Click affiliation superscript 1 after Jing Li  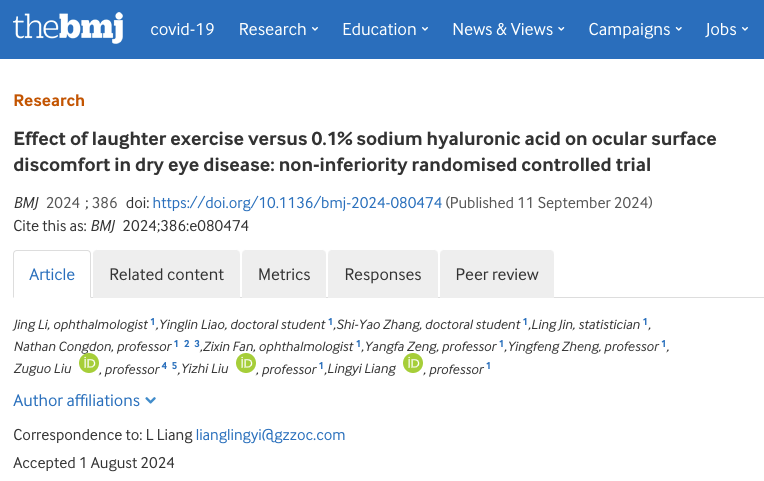pos(153,322)
